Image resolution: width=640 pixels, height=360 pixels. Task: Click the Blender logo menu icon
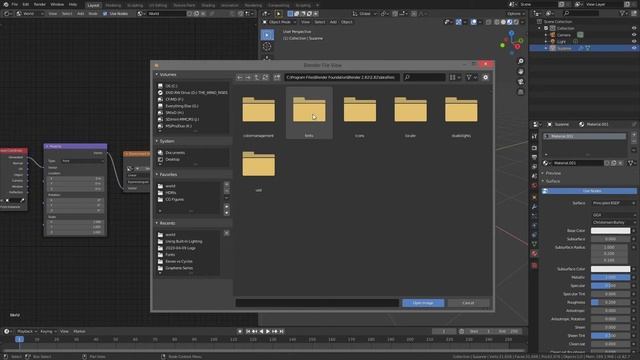(5, 4)
